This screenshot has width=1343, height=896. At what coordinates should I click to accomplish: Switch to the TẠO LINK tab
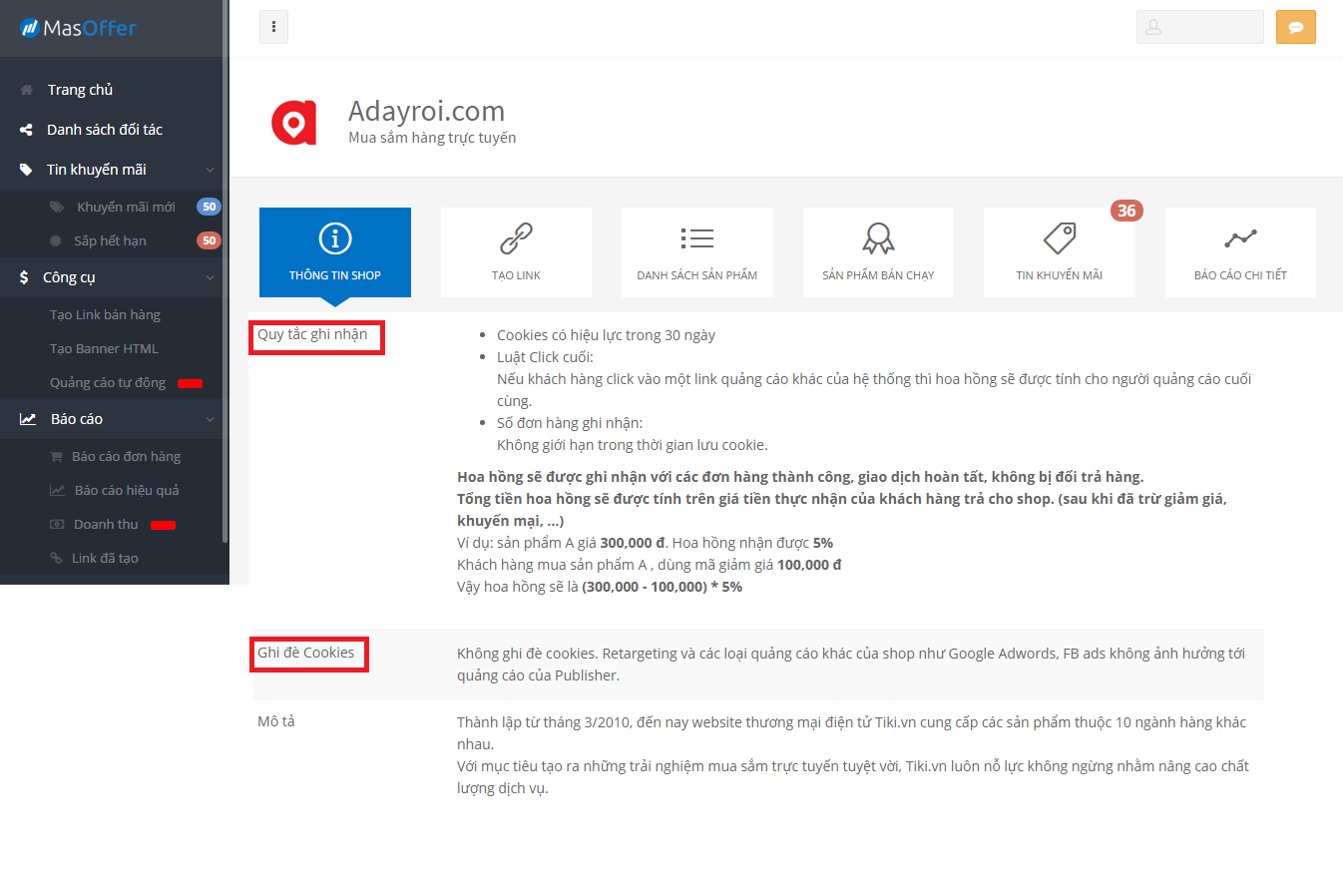(x=516, y=252)
